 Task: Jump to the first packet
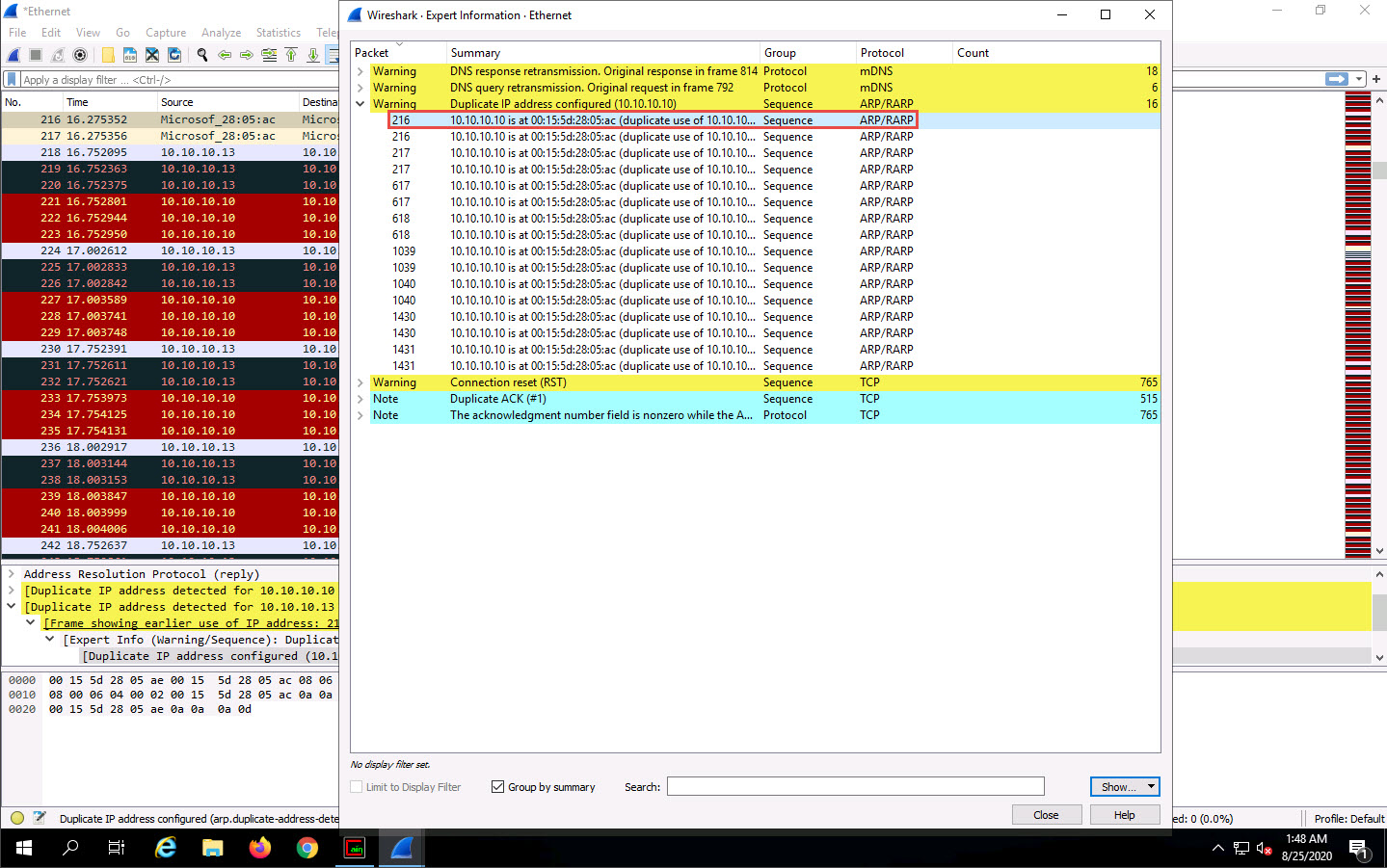coord(291,55)
